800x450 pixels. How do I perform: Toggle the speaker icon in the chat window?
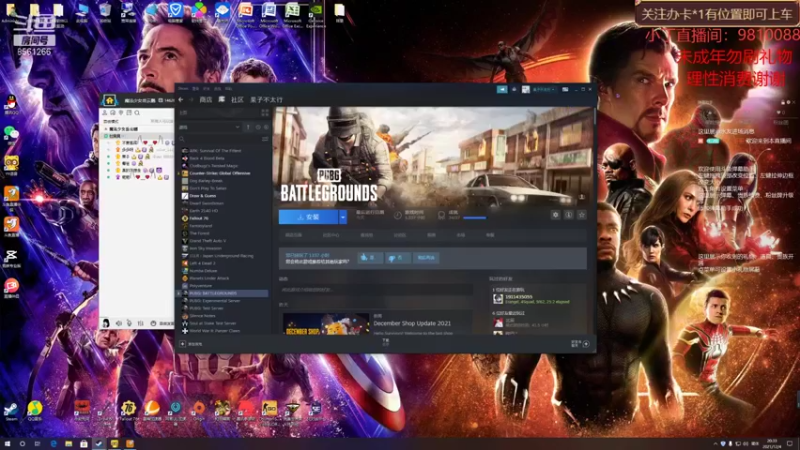(x=119, y=323)
